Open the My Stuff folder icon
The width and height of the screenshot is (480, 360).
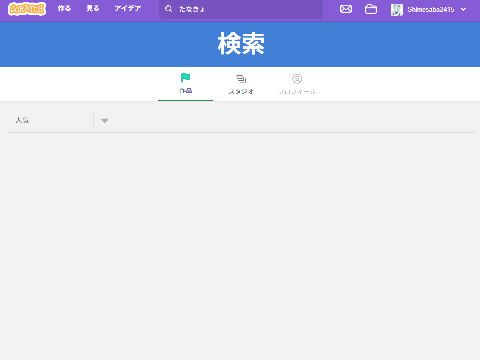[x=371, y=9]
